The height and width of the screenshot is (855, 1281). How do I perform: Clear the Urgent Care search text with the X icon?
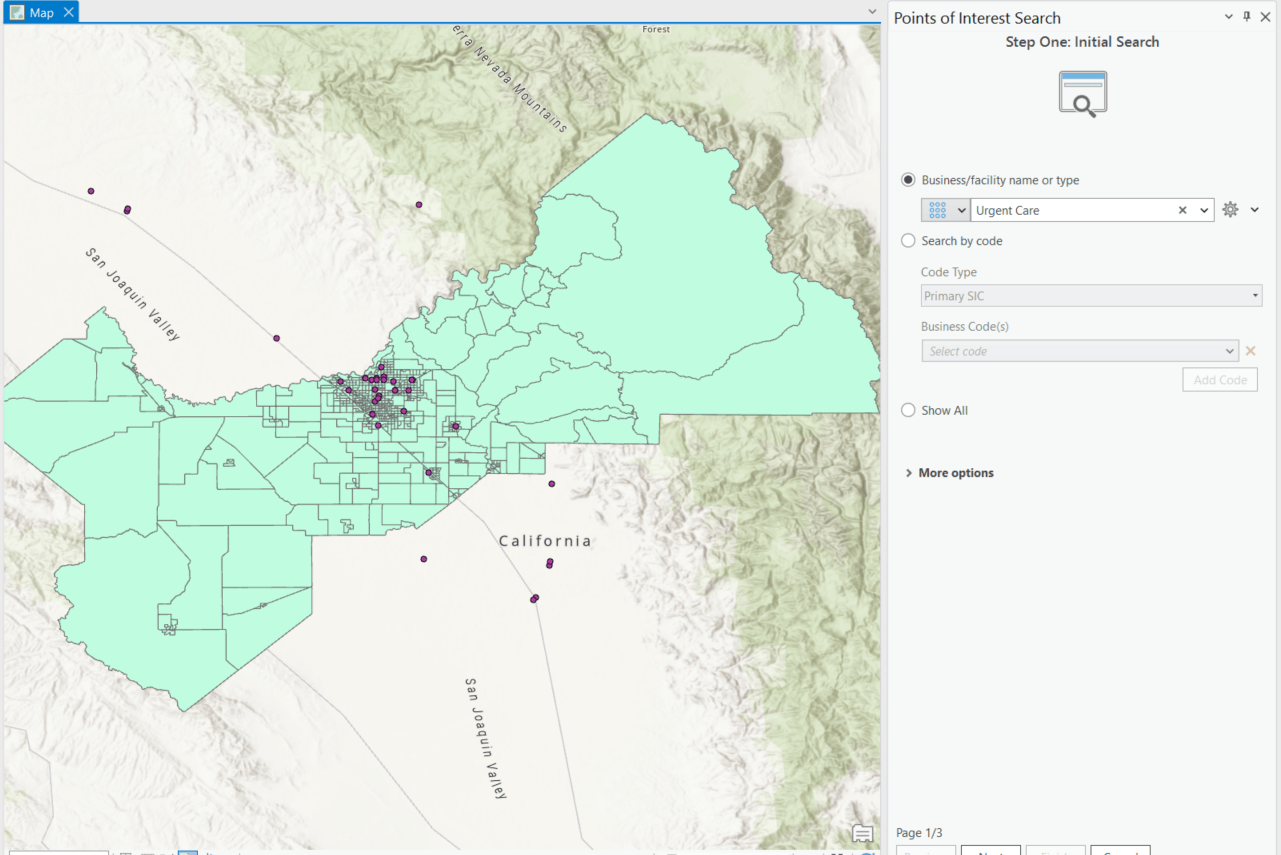[1182, 210]
